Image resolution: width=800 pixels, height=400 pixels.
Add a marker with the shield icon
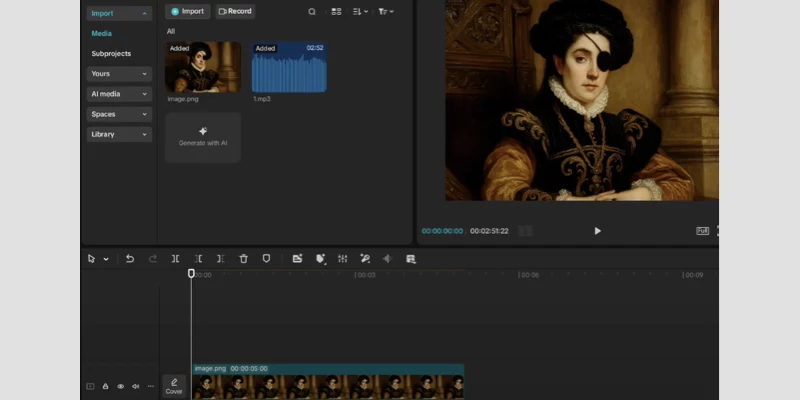[x=266, y=259]
